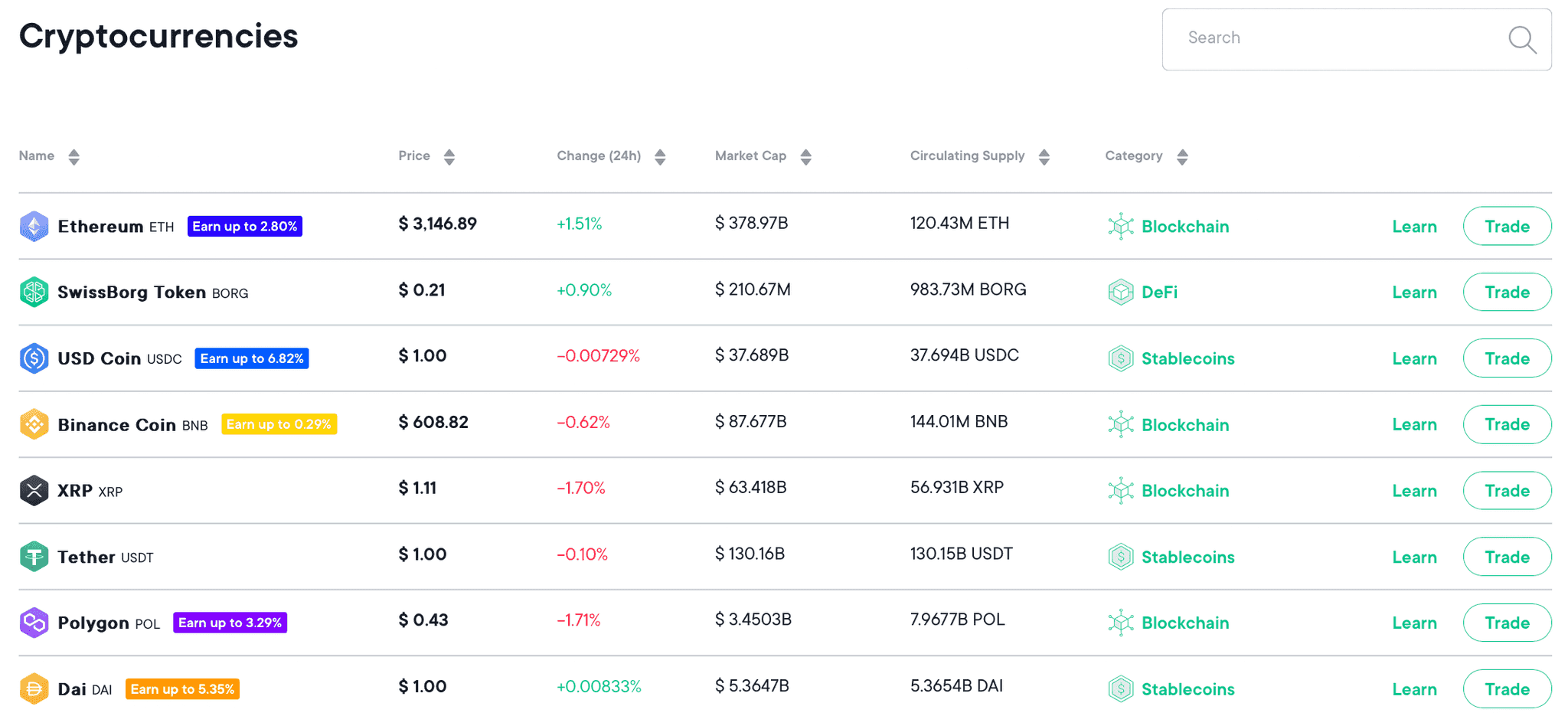This screenshot has width=1568, height=716.
Task: Select the XRP coin logo icon
Action: [x=34, y=490]
